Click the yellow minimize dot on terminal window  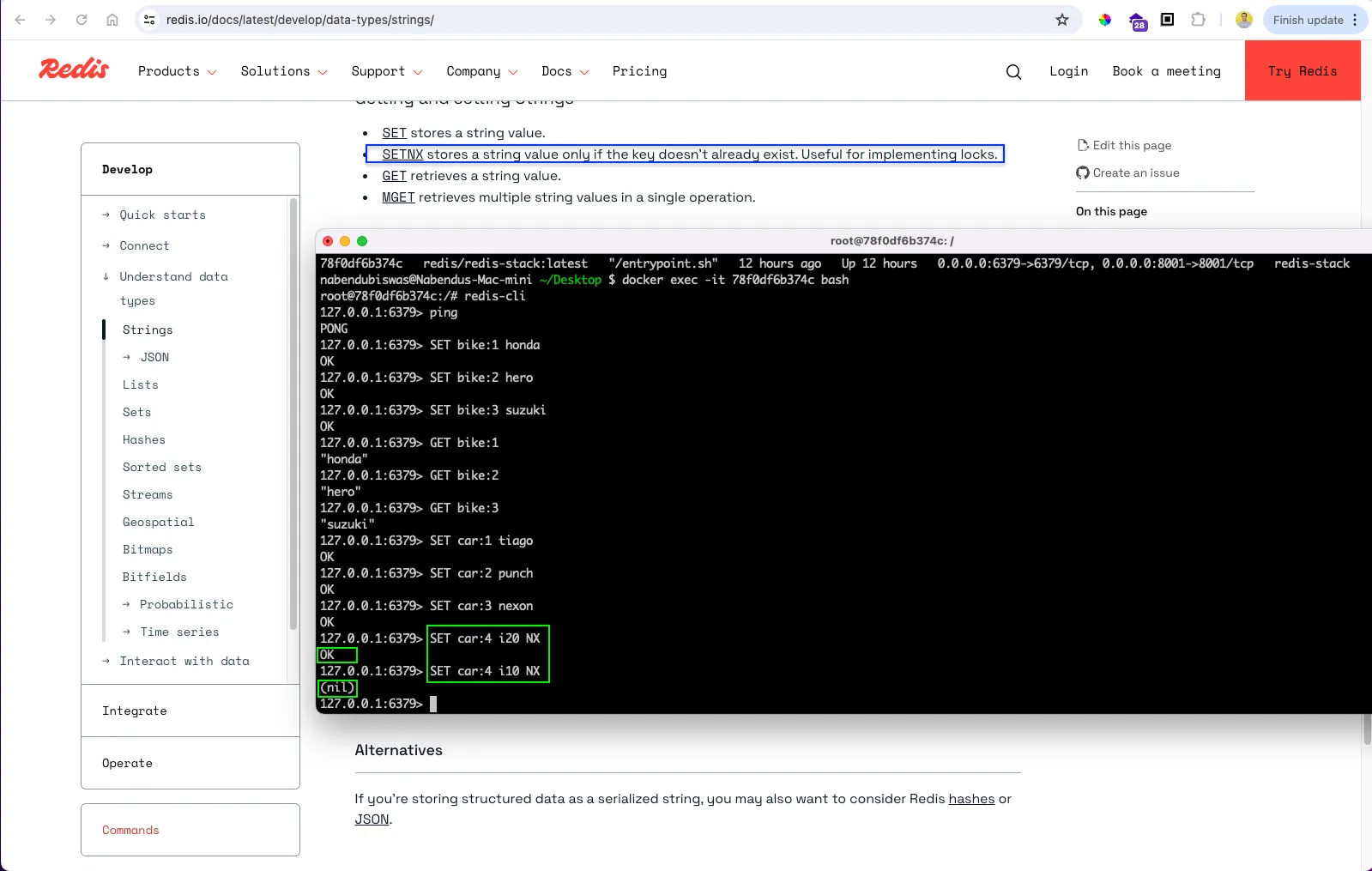(345, 241)
